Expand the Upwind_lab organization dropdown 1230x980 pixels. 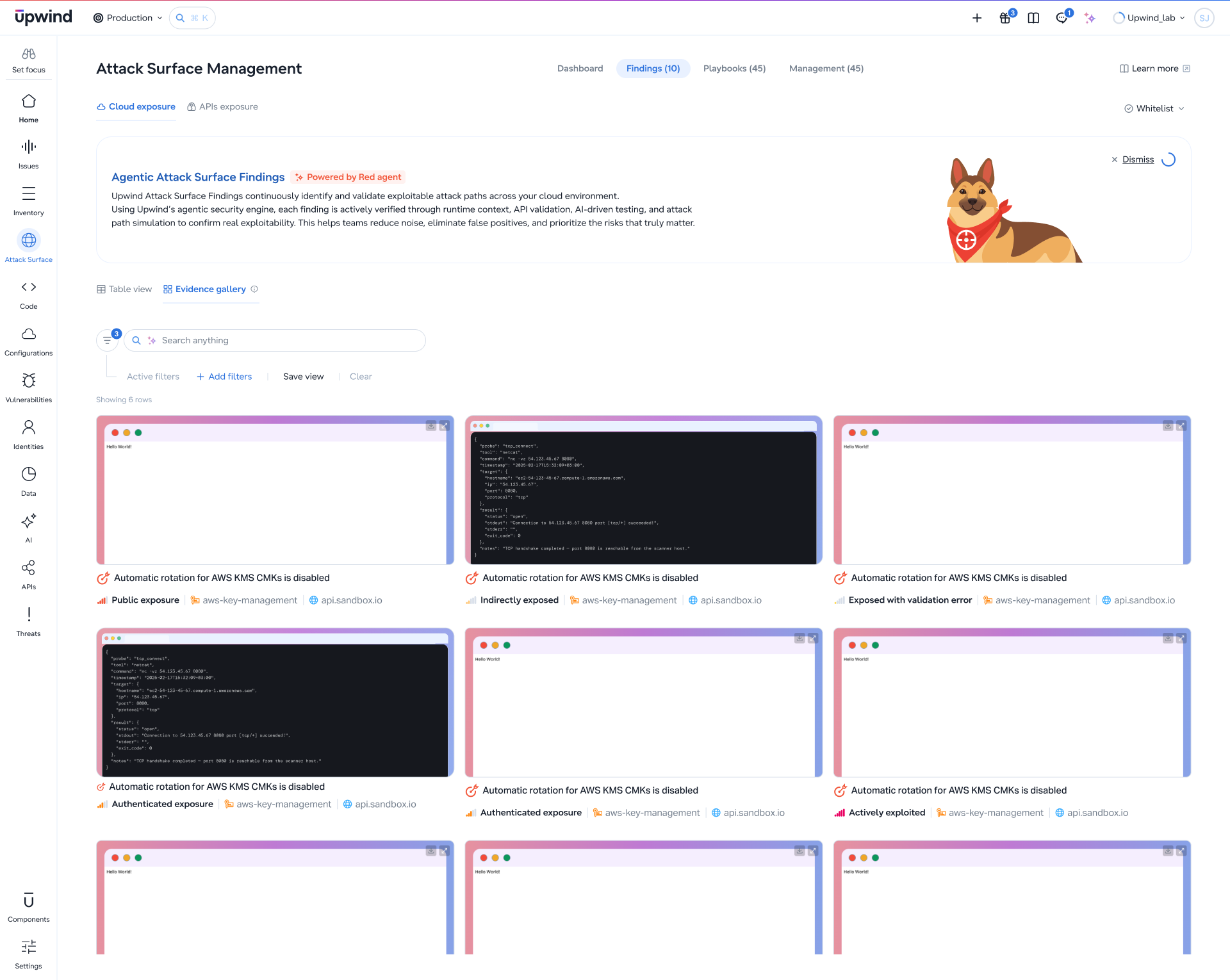point(1149,18)
